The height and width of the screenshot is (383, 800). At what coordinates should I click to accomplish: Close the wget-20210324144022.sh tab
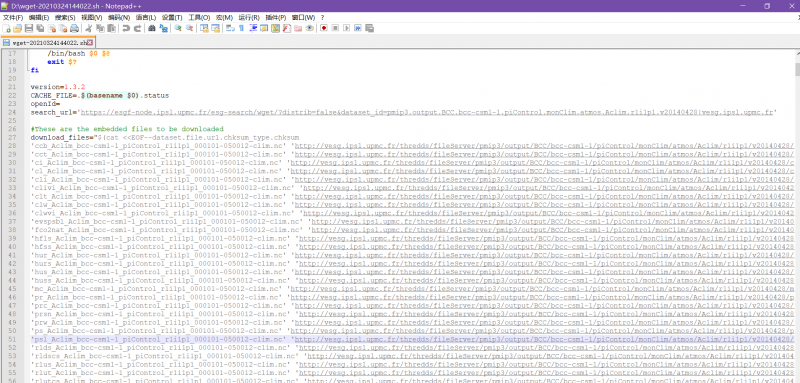(x=90, y=43)
